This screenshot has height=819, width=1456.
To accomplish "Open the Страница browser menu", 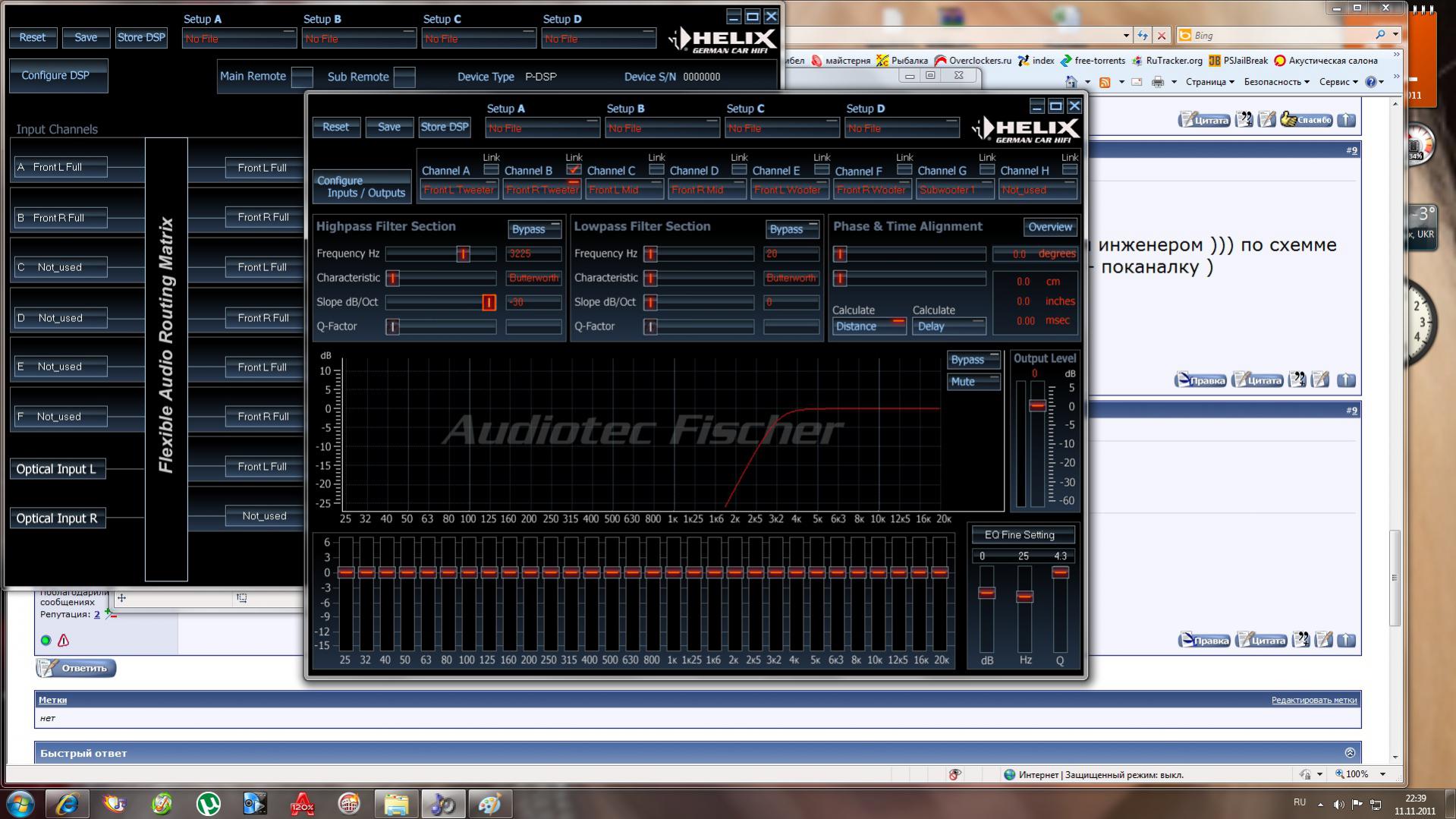I will click(1209, 82).
